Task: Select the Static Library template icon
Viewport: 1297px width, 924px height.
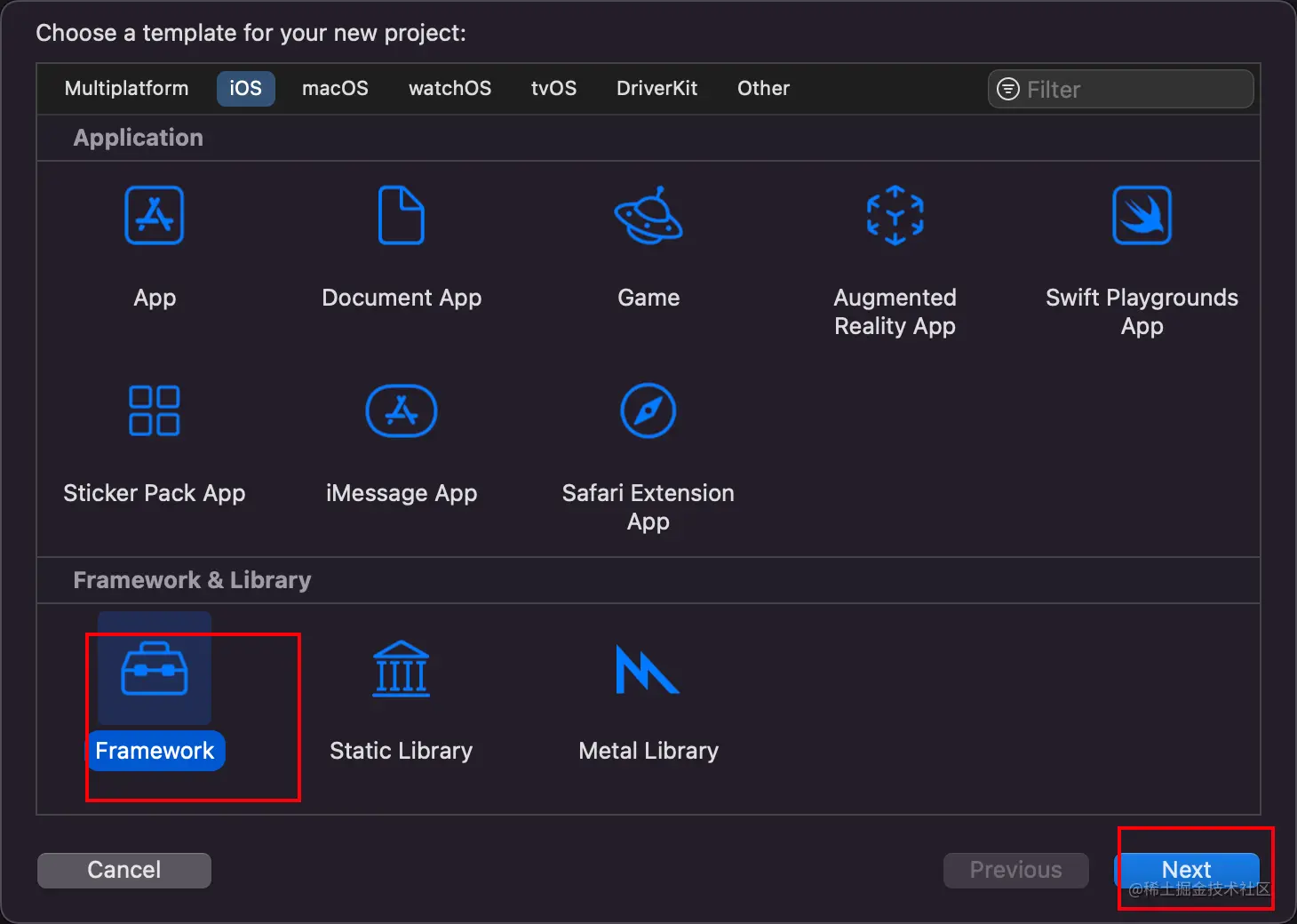Action: click(x=402, y=668)
